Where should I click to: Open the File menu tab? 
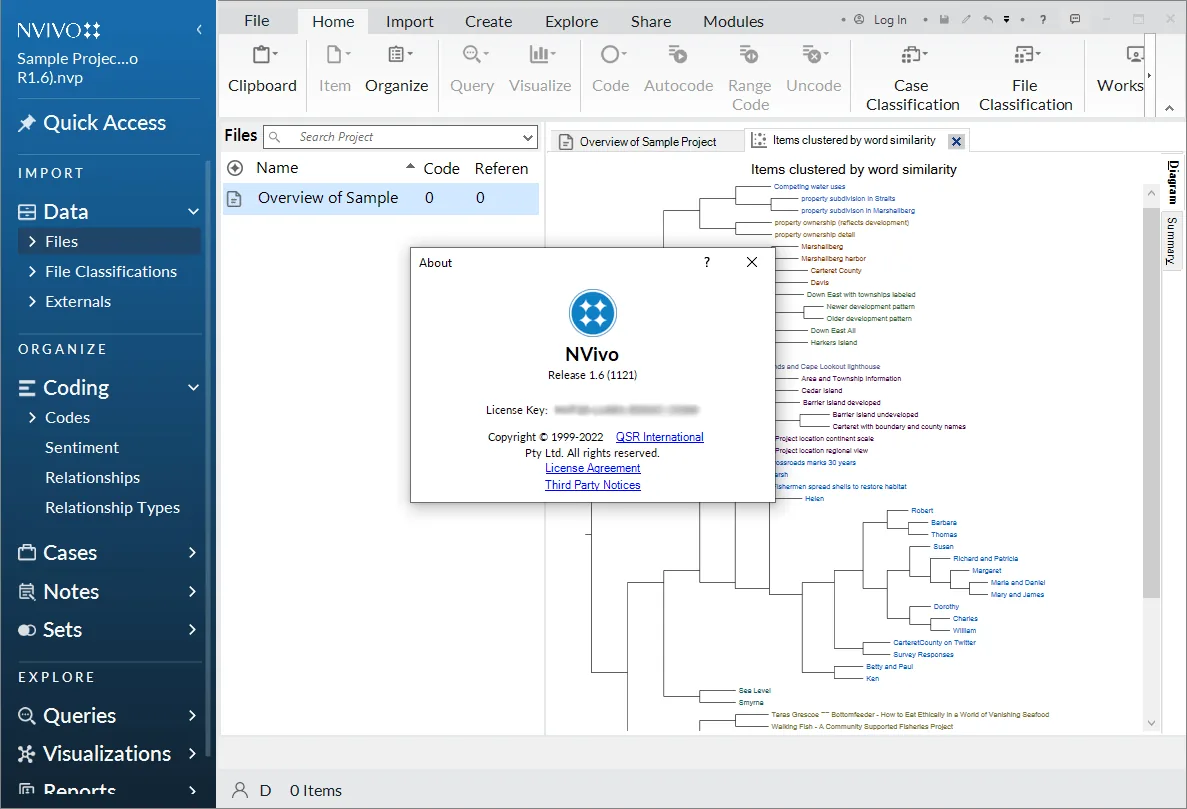[257, 21]
